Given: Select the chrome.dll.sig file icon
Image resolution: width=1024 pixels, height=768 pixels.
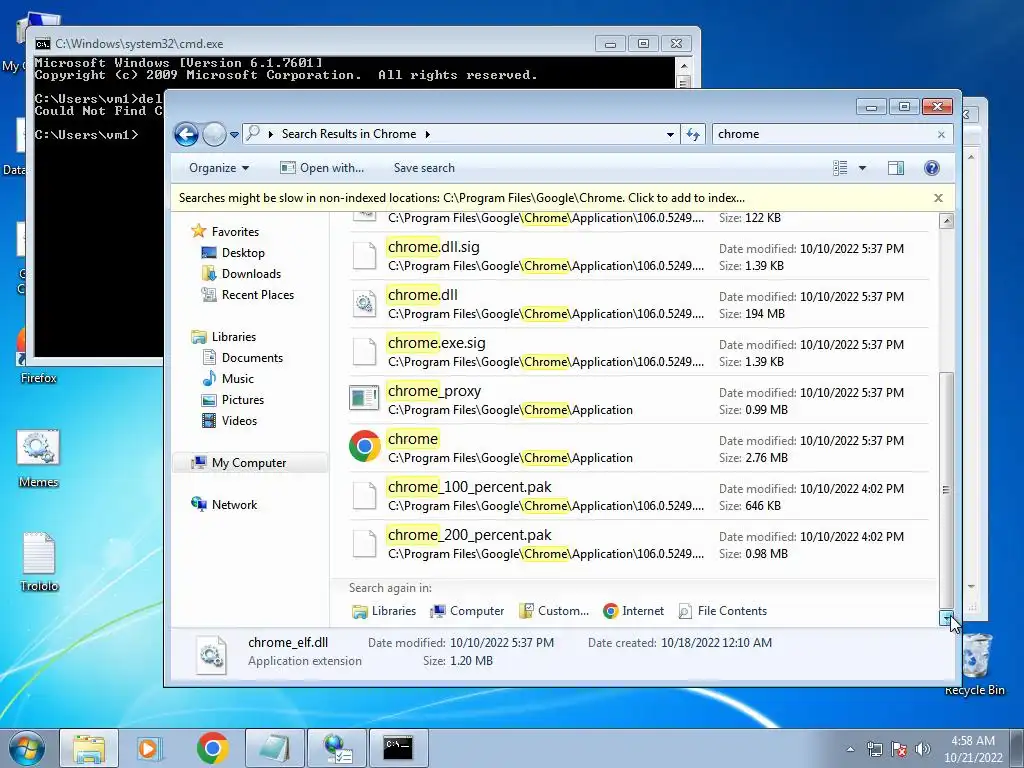Looking at the screenshot, I should click(364, 255).
